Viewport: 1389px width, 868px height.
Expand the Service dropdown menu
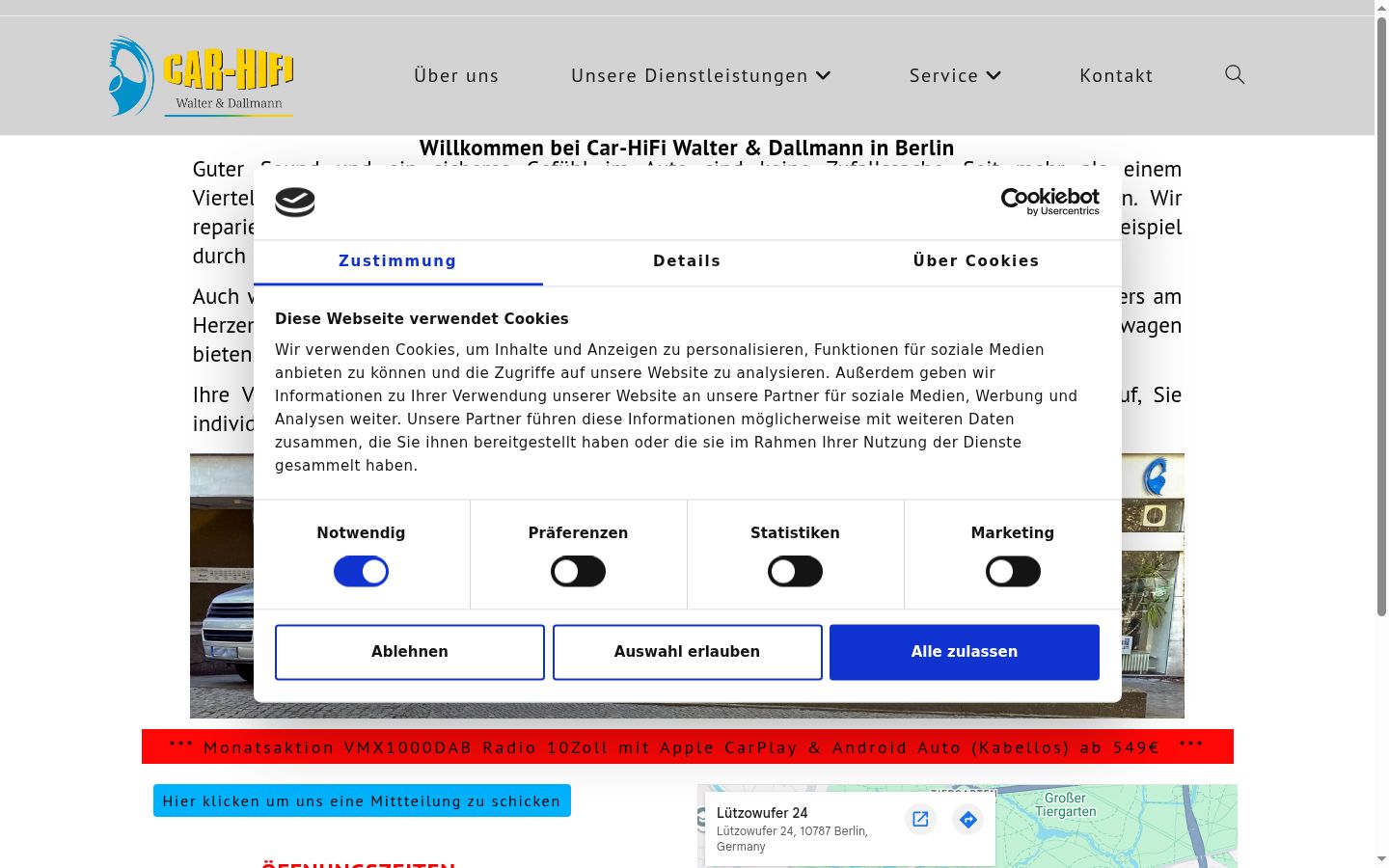click(956, 75)
